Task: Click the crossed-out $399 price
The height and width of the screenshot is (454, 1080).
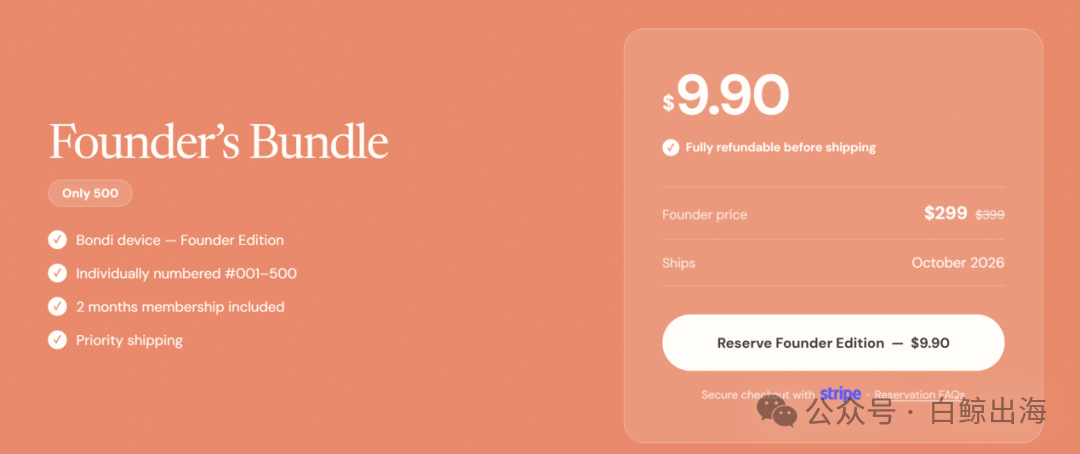Action: point(990,215)
